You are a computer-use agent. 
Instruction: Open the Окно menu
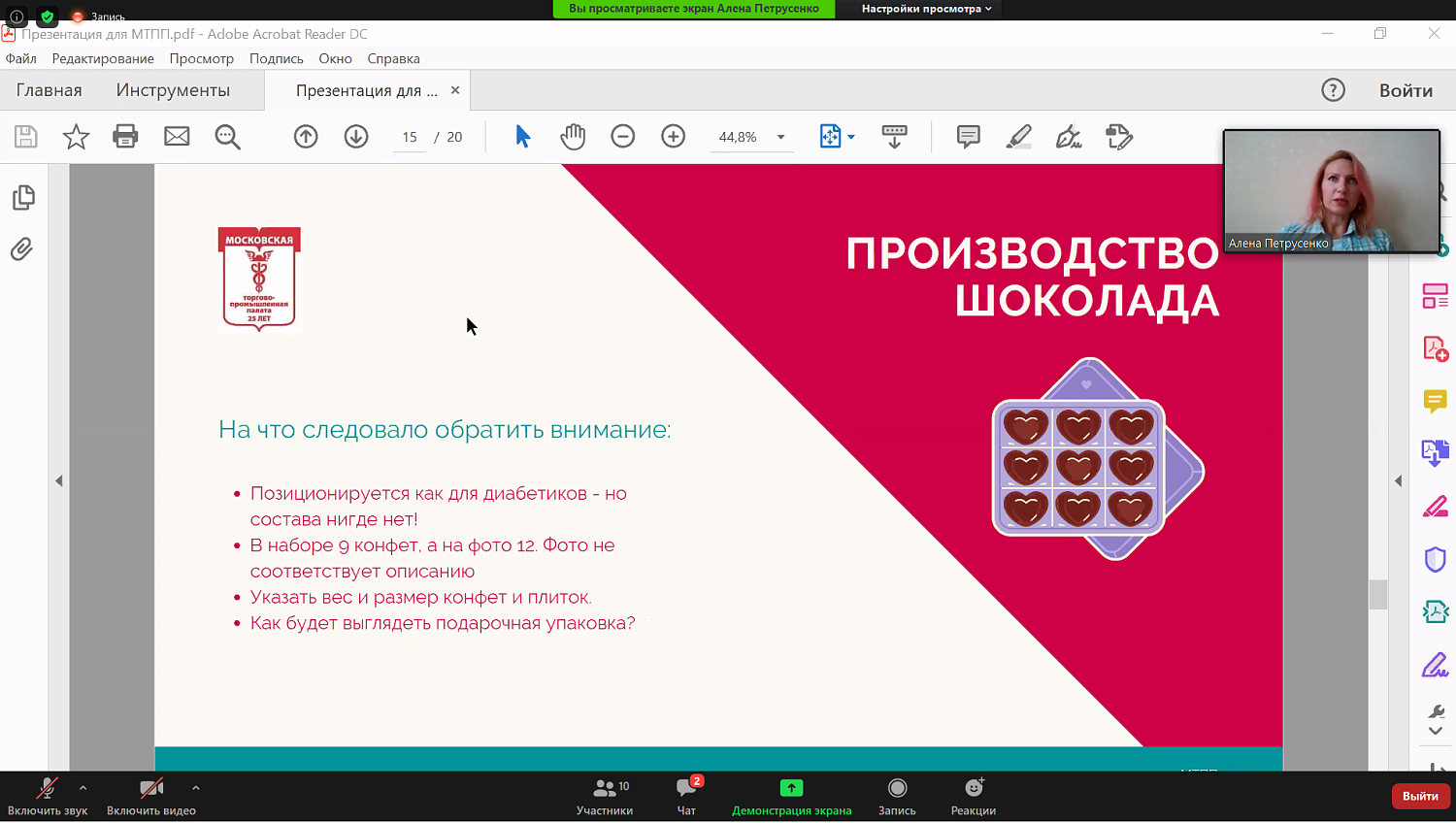pyautogui.click(x=335, y=58)
